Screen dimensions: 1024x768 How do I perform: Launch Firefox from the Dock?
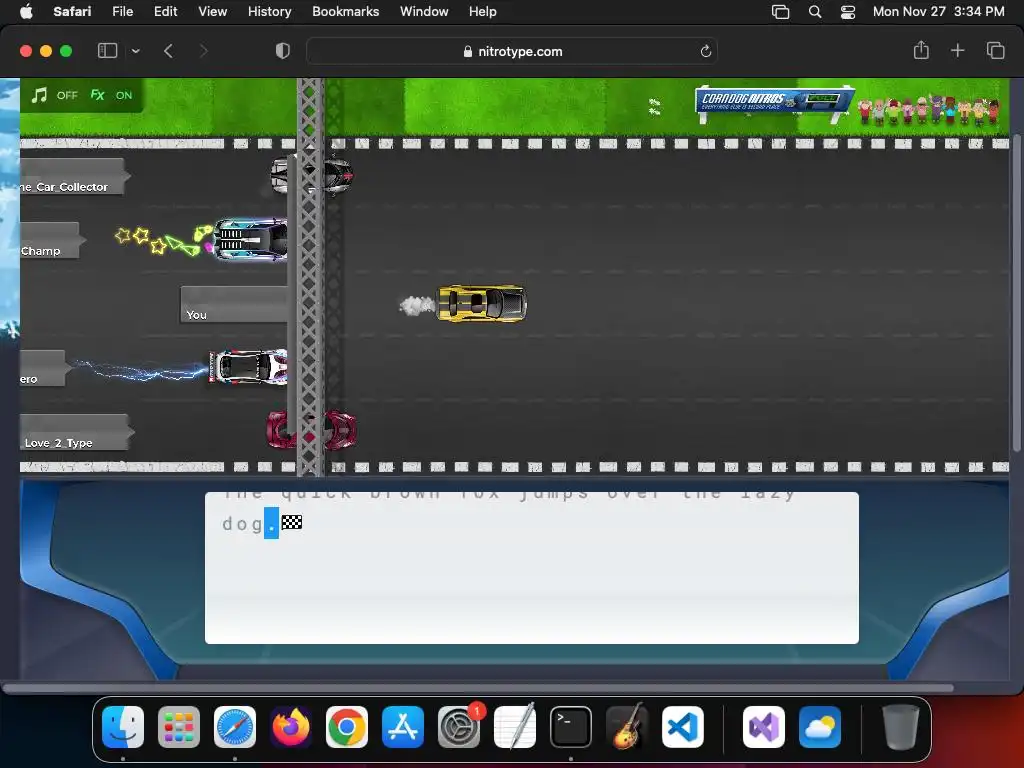(x=291, y=727)
